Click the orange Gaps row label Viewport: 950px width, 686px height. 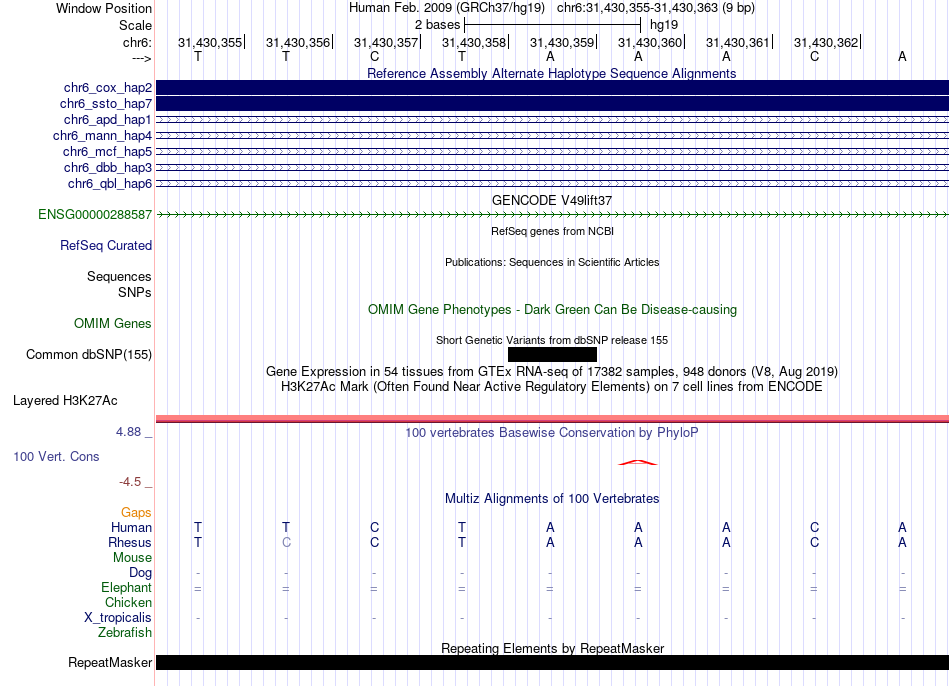tap(136, 513)
